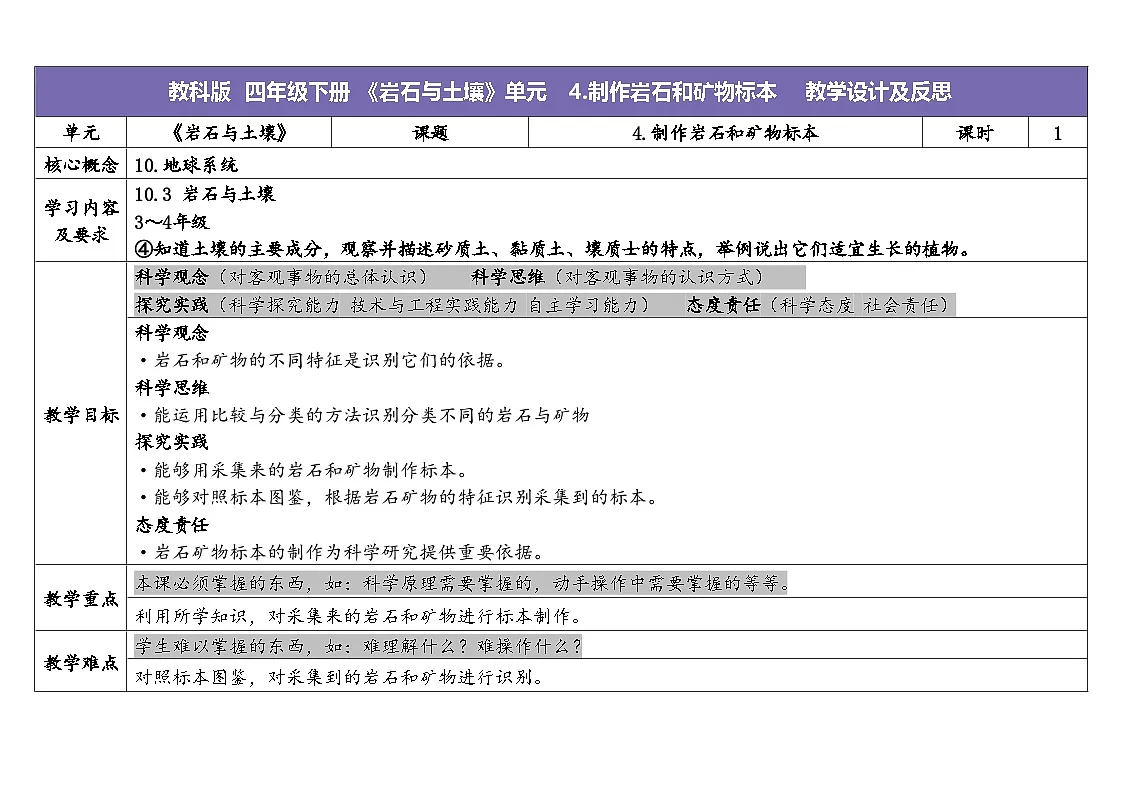Select the '核心概念' row label
The height and width of the screenshot is (794, 1123).
pos(81,165)
